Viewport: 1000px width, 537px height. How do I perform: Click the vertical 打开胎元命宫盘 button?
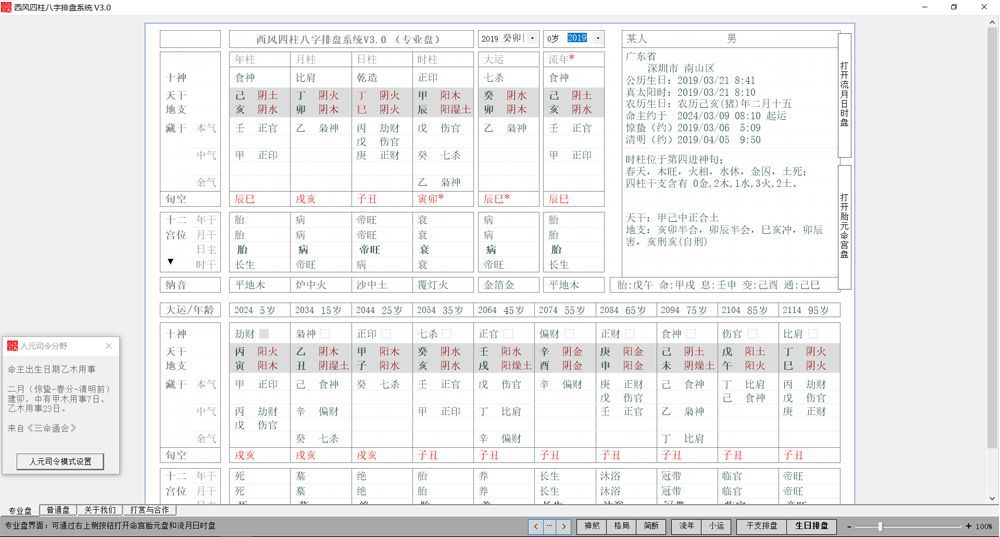844,226
